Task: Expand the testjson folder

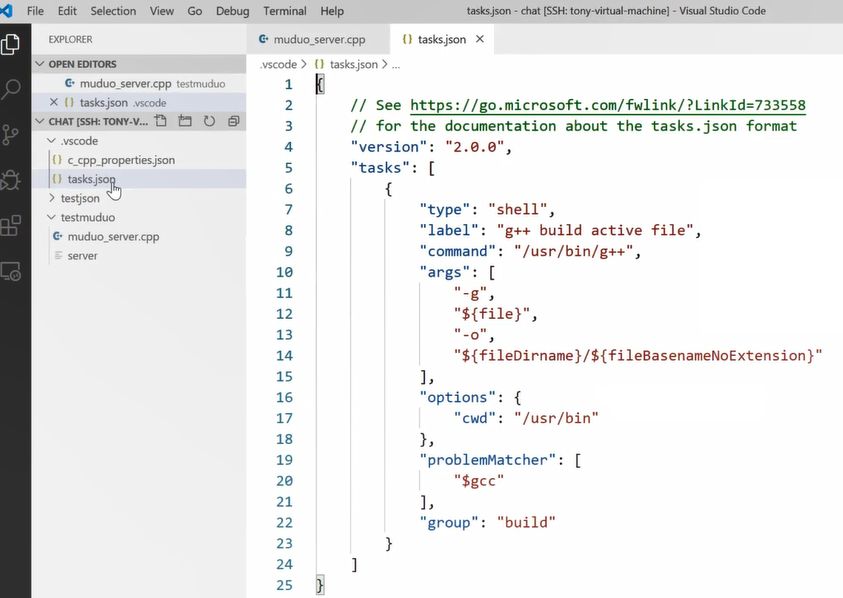Action: coord(79,198)
